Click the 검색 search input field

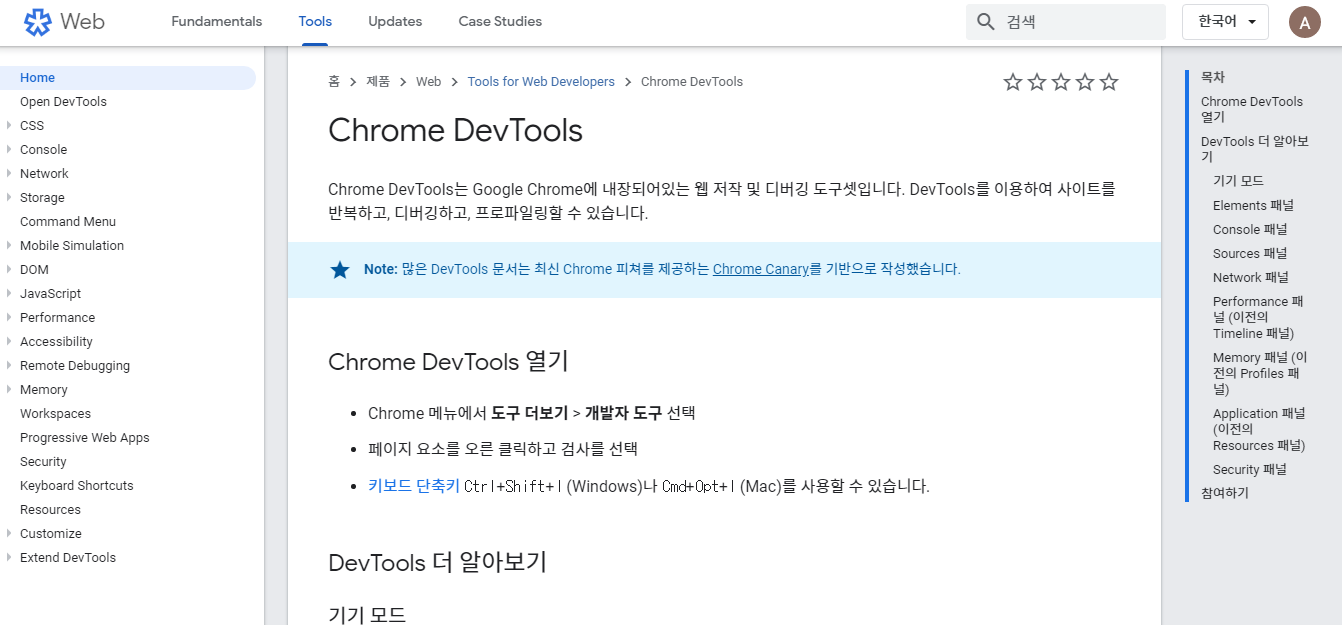point(1080,22)
